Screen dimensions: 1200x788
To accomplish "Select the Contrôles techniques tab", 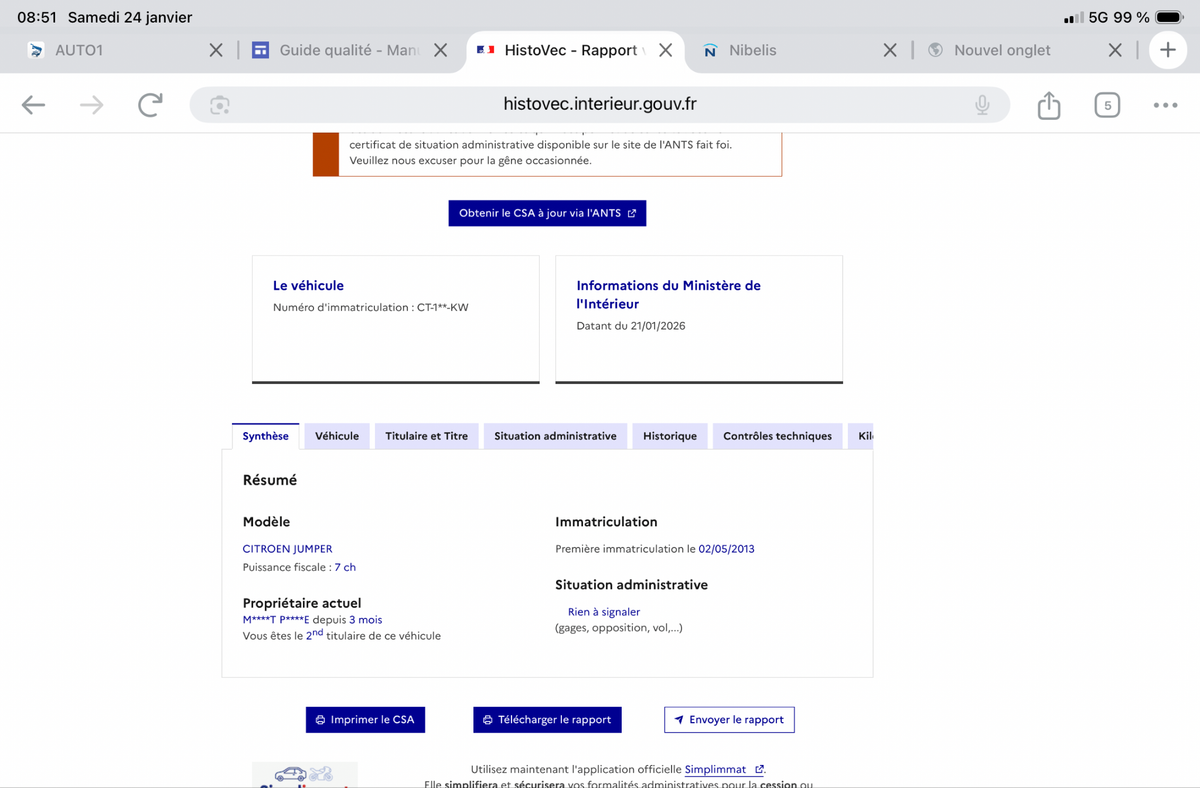I will coord(777,436).
